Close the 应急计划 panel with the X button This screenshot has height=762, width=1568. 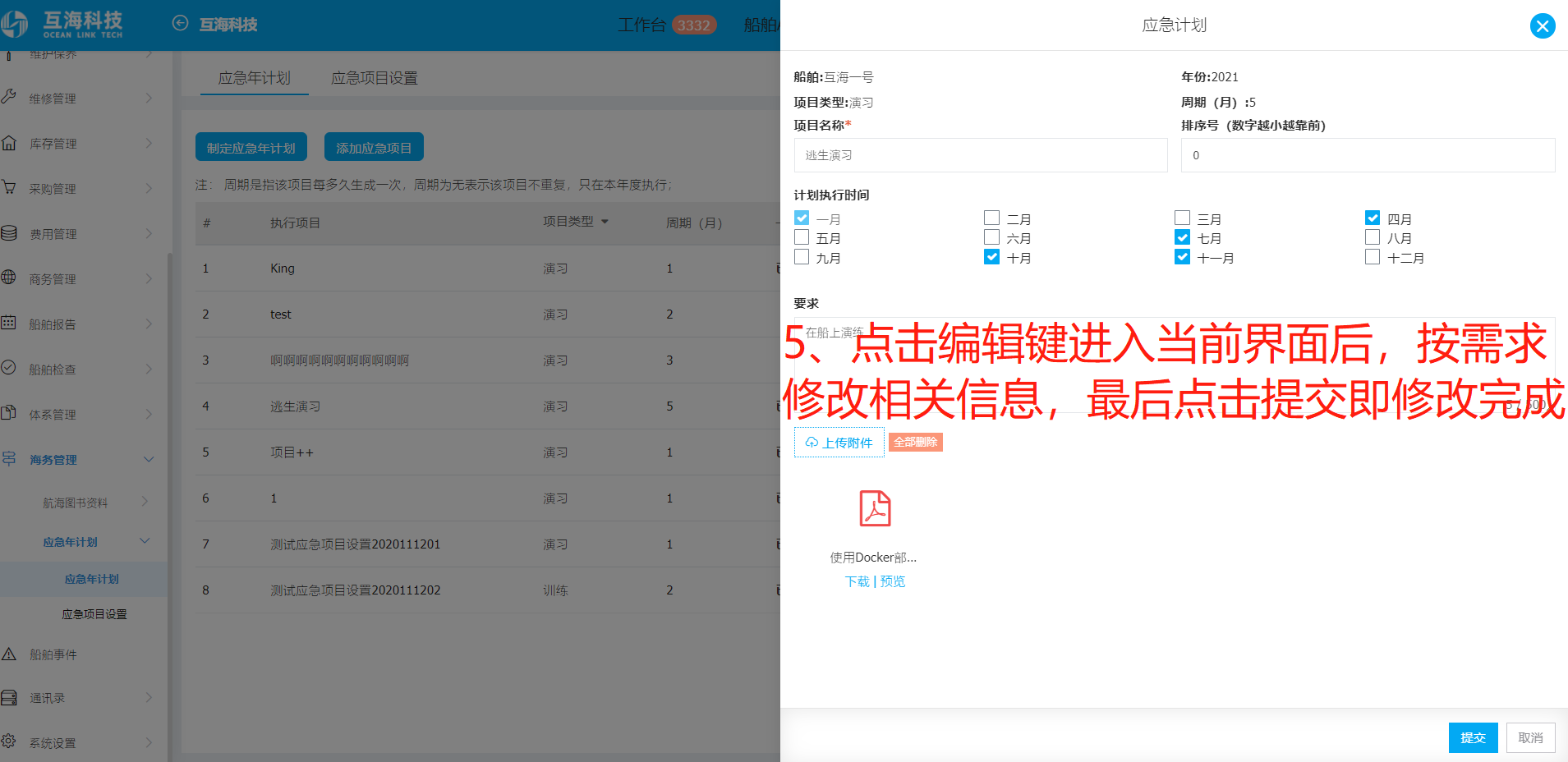pyautogui.click(x=1543, y=26)
